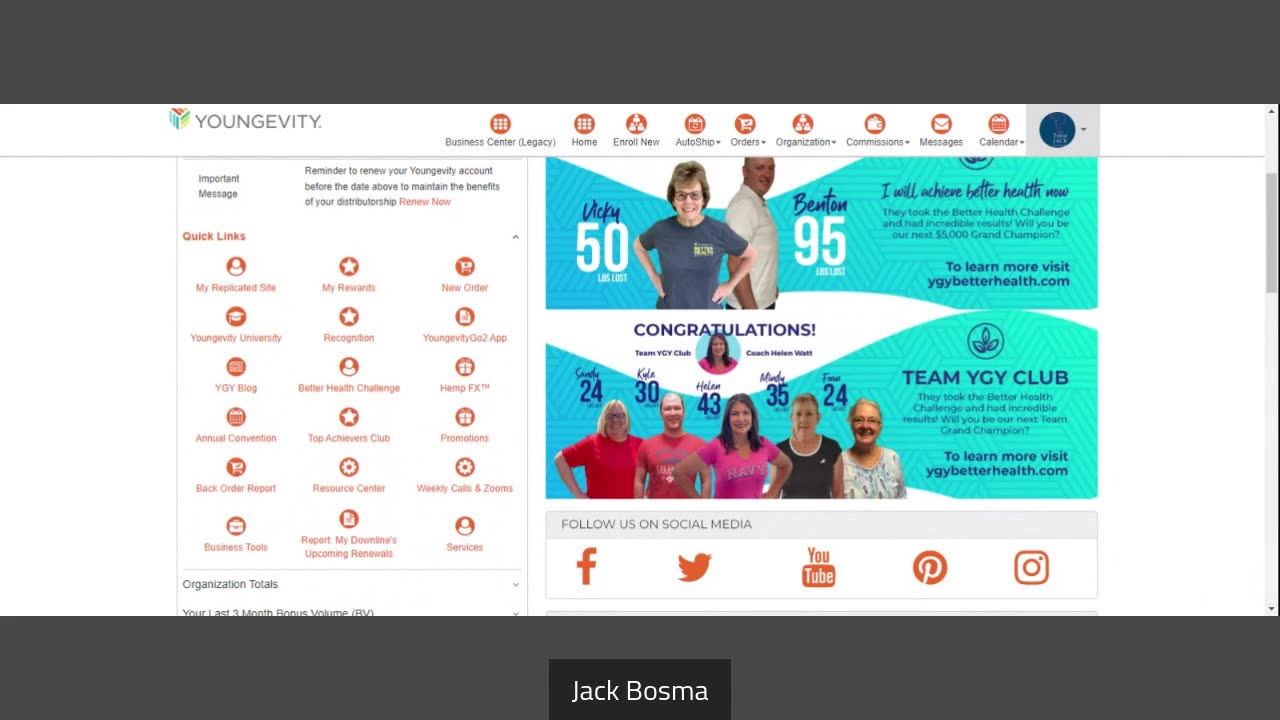
Task: Open the Calendar icon in navbar
Action: (999, 124)
